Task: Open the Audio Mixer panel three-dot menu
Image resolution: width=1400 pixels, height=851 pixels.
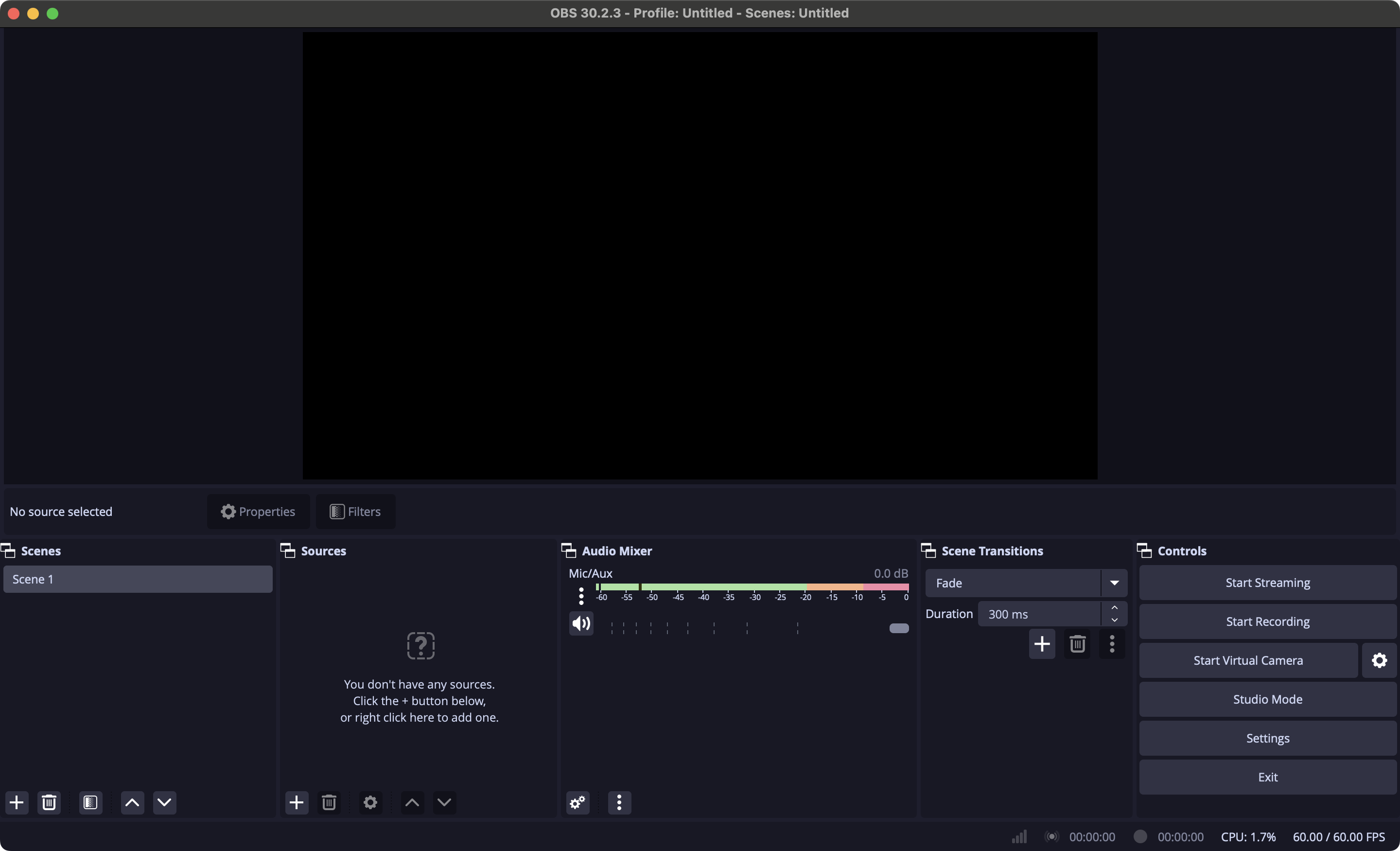Action: [x=619, y=802]
